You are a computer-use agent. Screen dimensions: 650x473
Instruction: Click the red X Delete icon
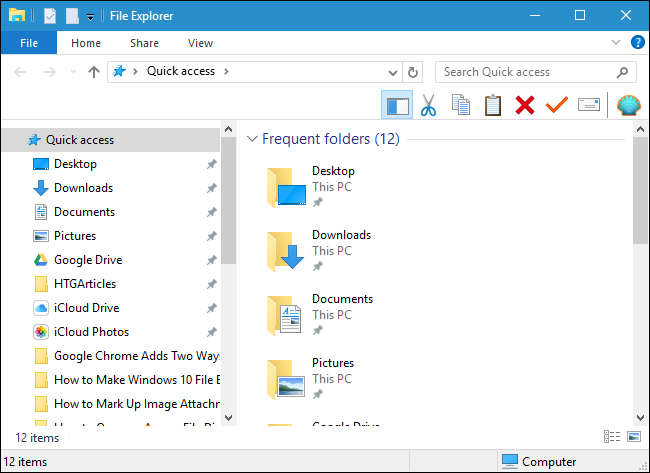click(x=524, y=105)
